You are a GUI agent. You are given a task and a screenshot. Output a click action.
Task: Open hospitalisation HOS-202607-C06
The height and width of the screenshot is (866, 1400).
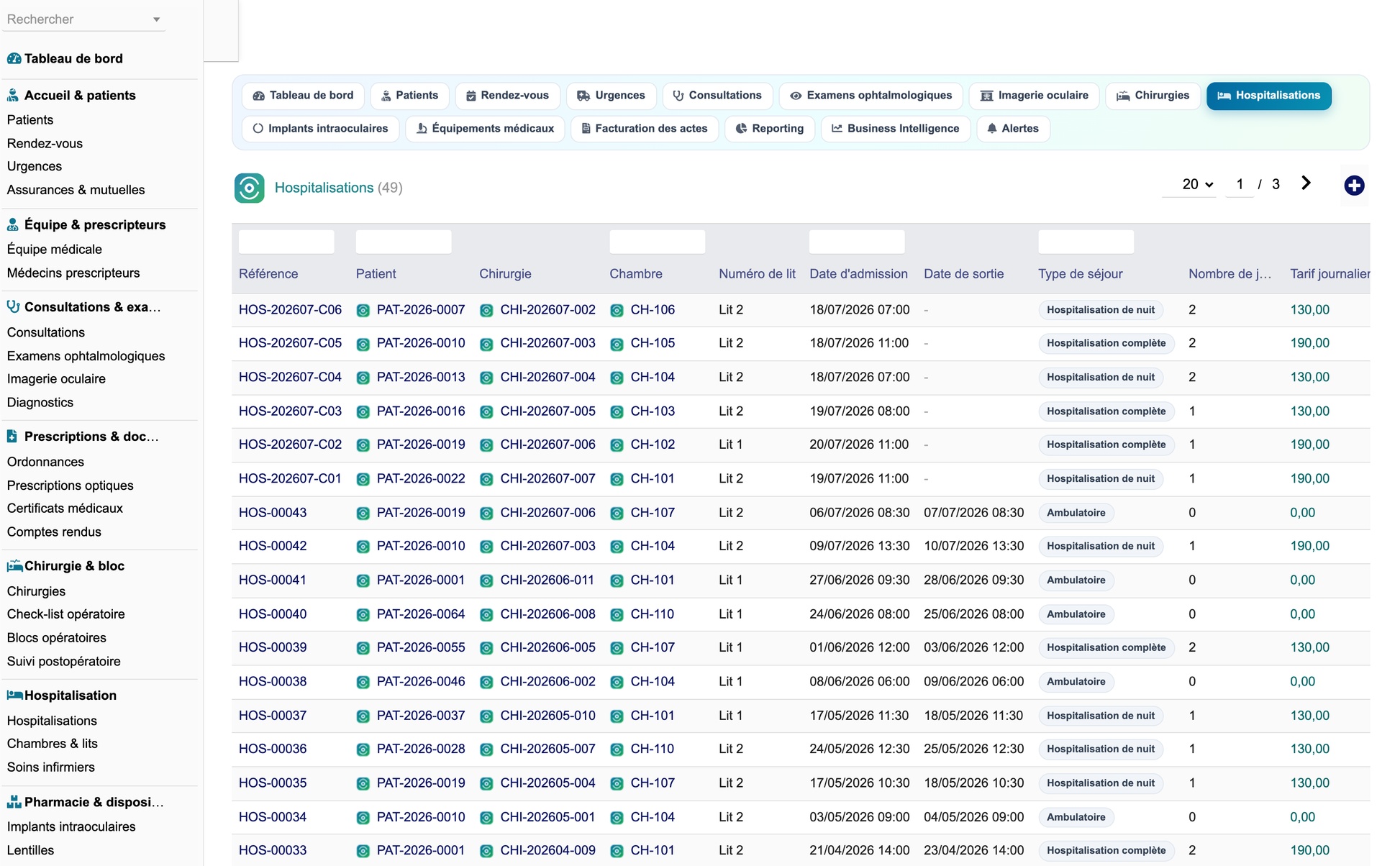[x=290, y=310]
